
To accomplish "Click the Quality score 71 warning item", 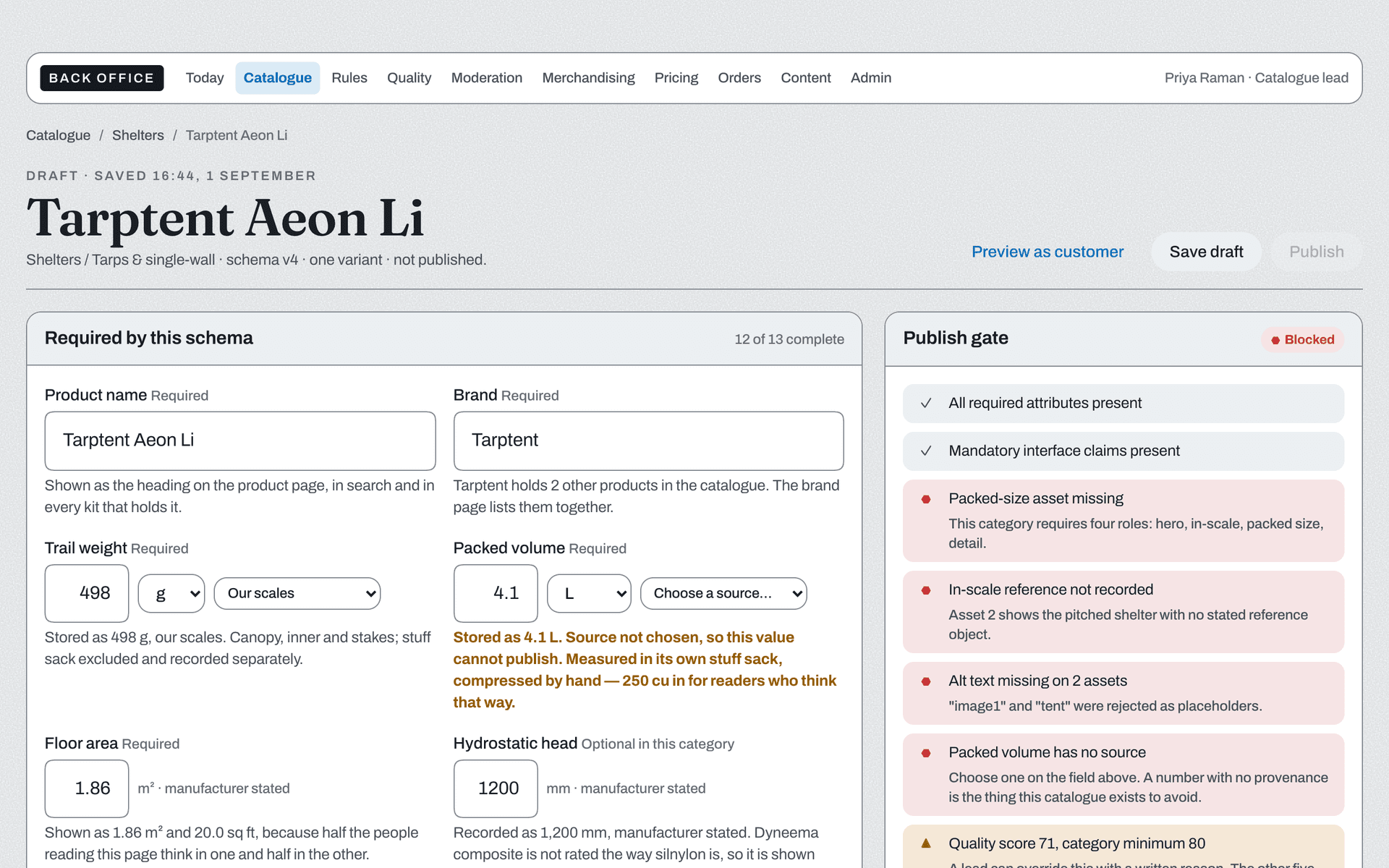I will pyautogui.click(x=1123, y=847).
